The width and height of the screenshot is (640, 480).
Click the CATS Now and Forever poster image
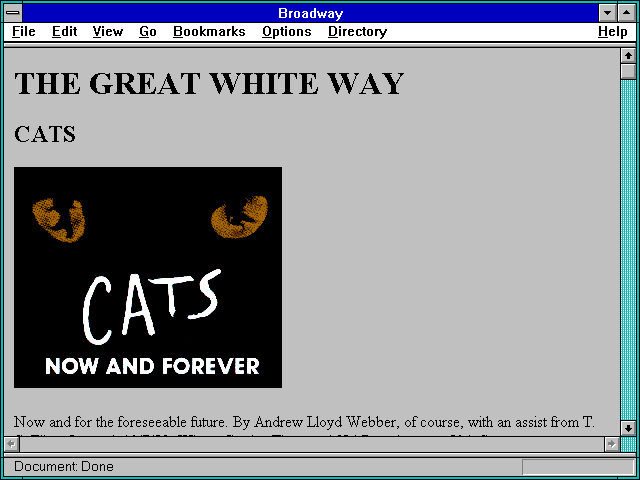[x=148, y=277]
